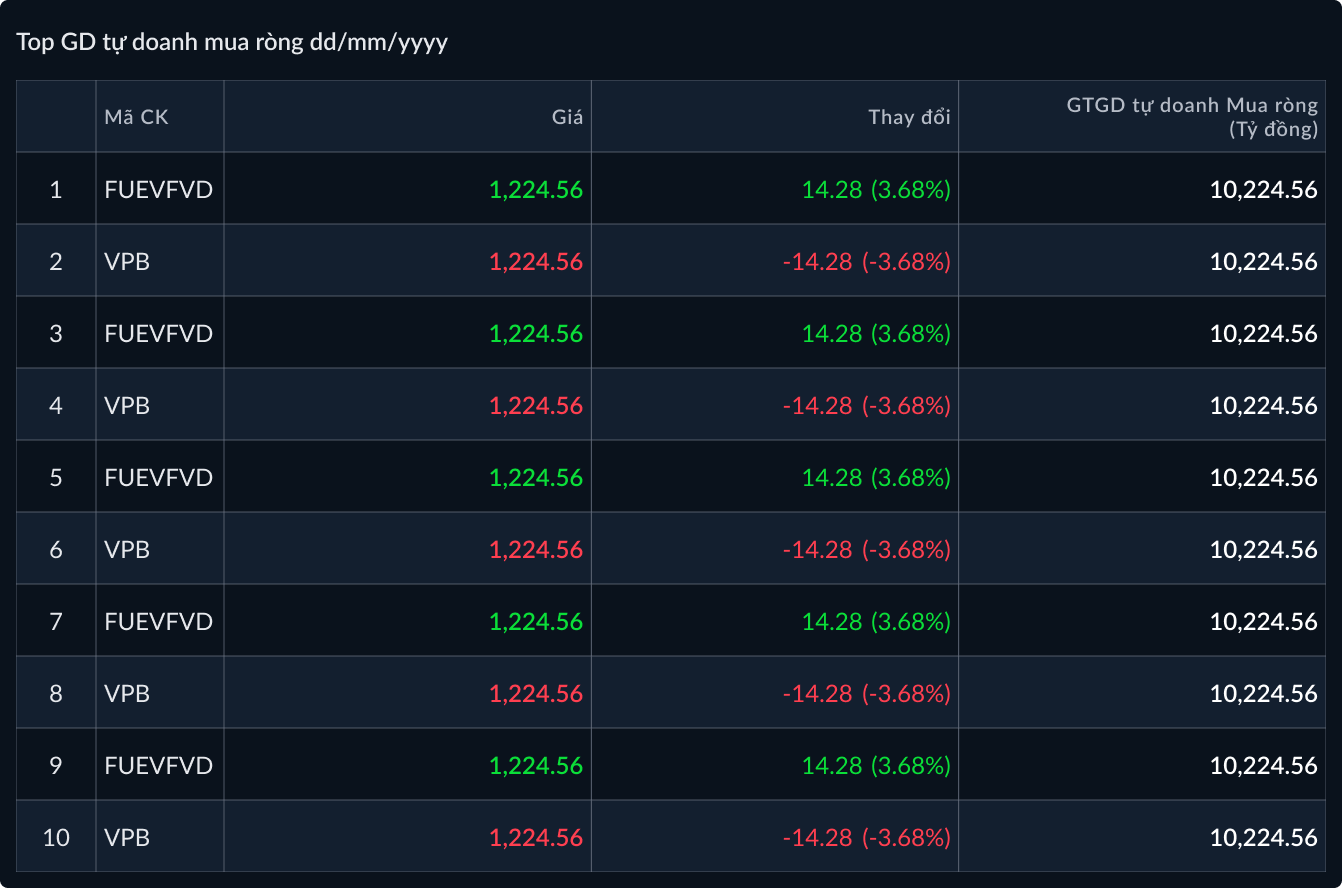Open VPB ticker in row 2

[127, 261]
